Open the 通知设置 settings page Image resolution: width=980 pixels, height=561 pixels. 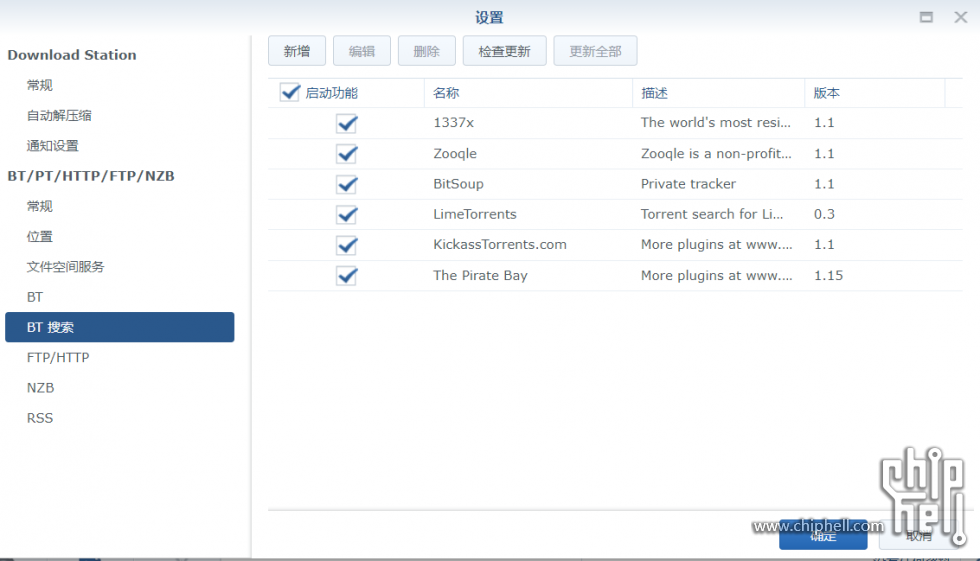(52, 146)
